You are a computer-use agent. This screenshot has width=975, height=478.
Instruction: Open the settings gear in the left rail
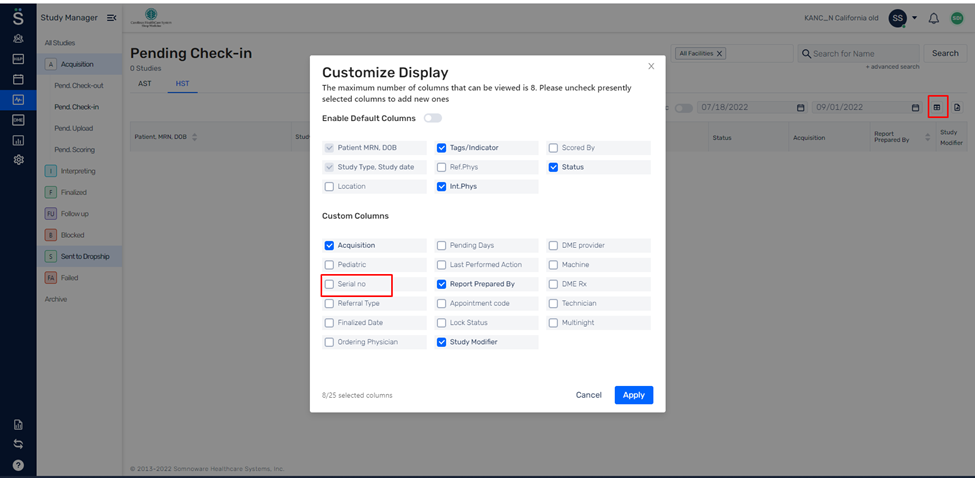(18, 160)
